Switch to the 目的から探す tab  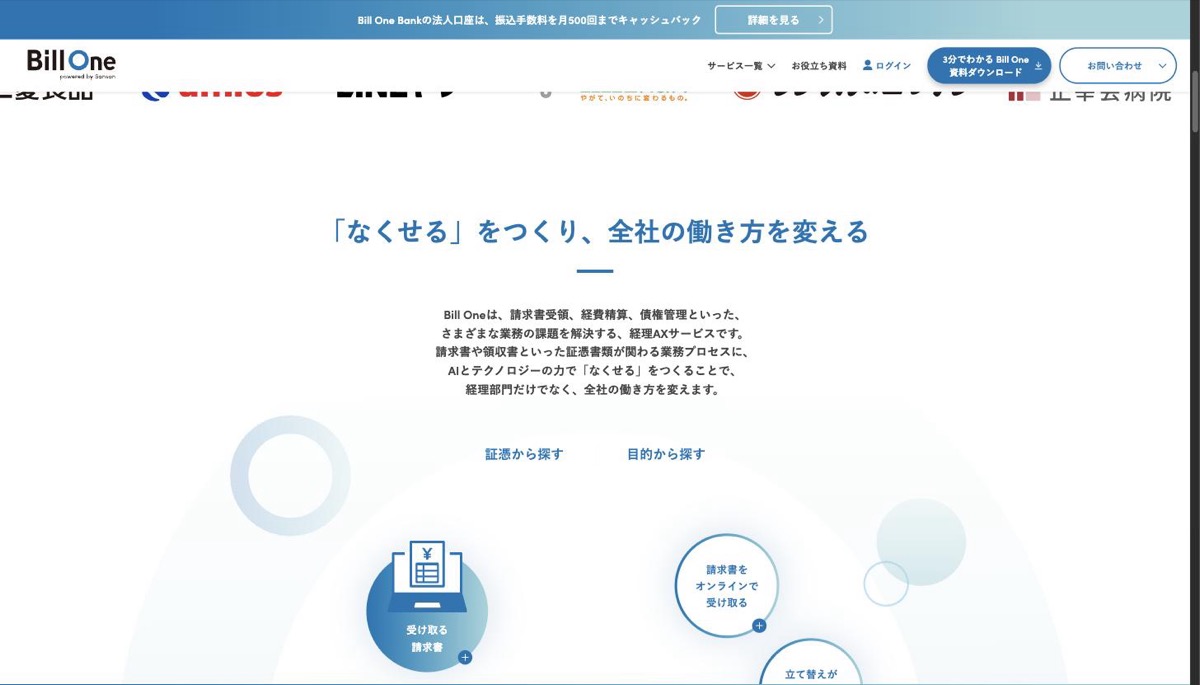coord(666,454)
